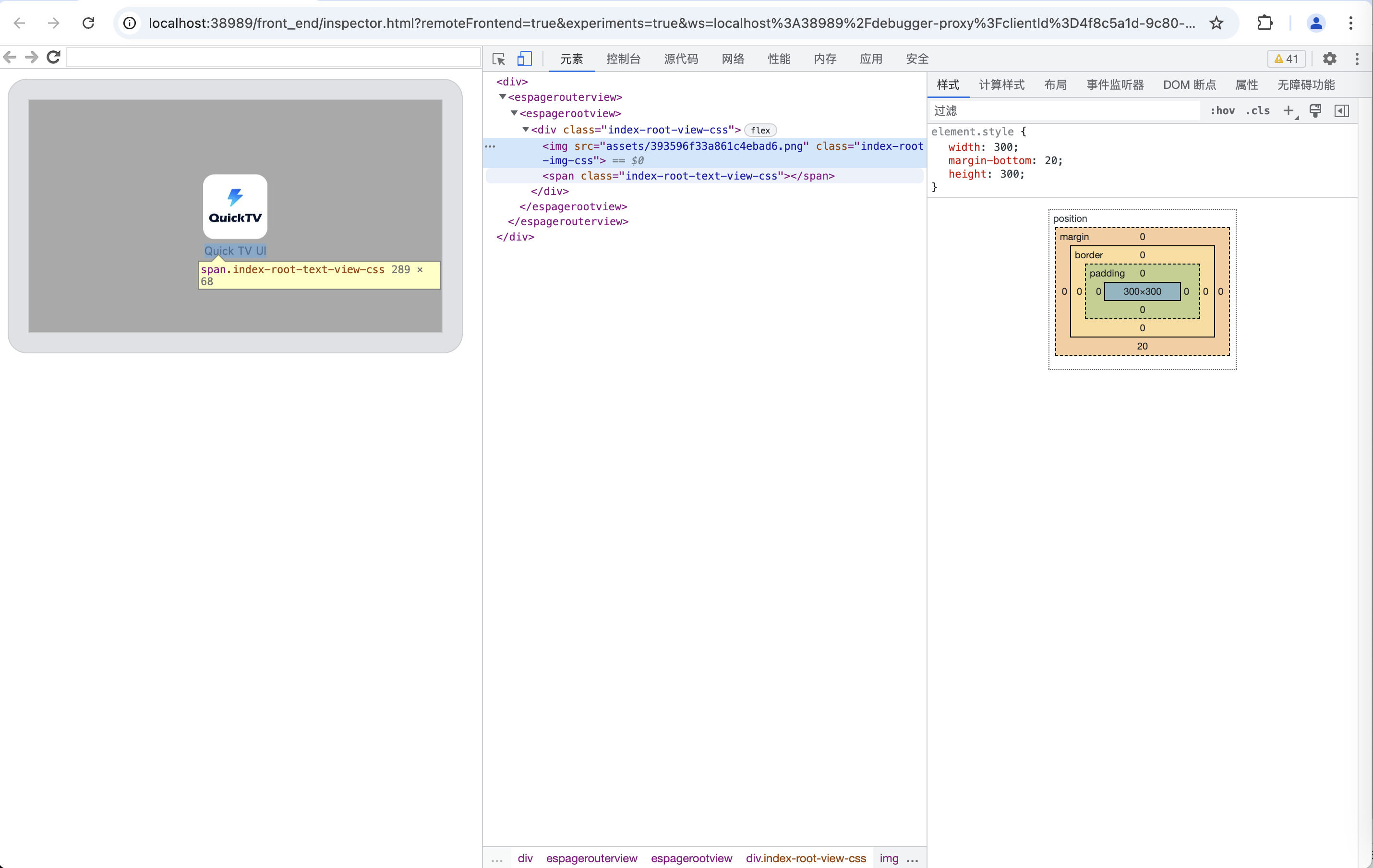
Task: Switch to the 内存 tab
Action: (x=825, y=59)
